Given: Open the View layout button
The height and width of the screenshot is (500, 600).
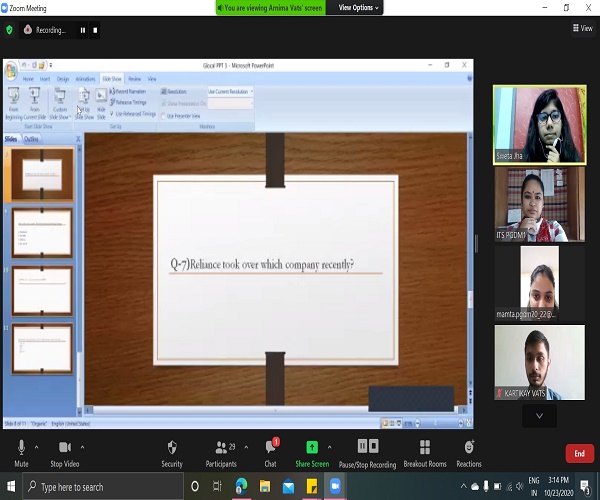Looking at the screenshot, I should pyautogui.click(x=582, y=28).
